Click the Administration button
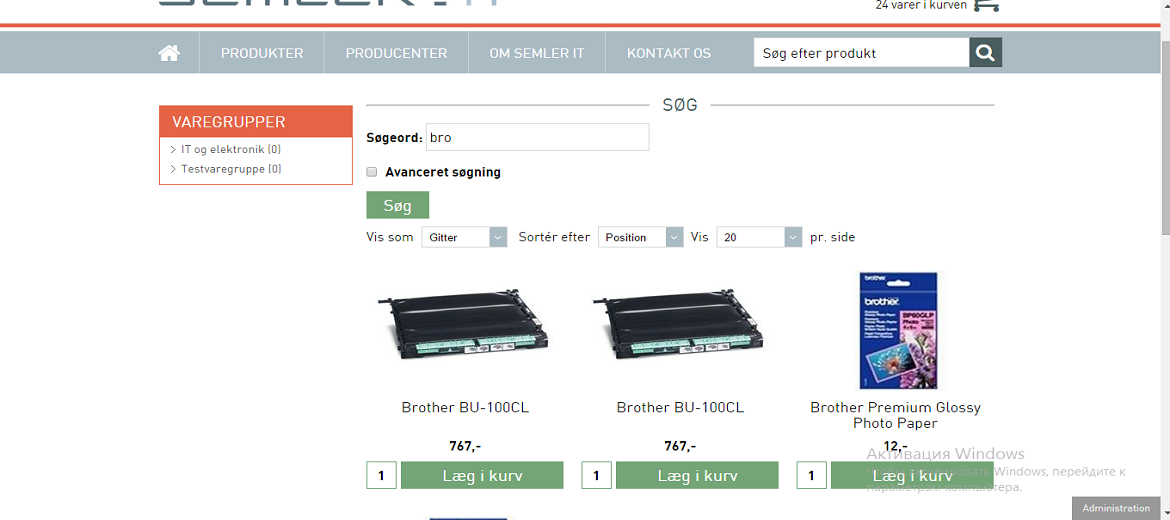Image resolution: width=1170 pixels, height=520 pixels. click(x=1116, y=508)
